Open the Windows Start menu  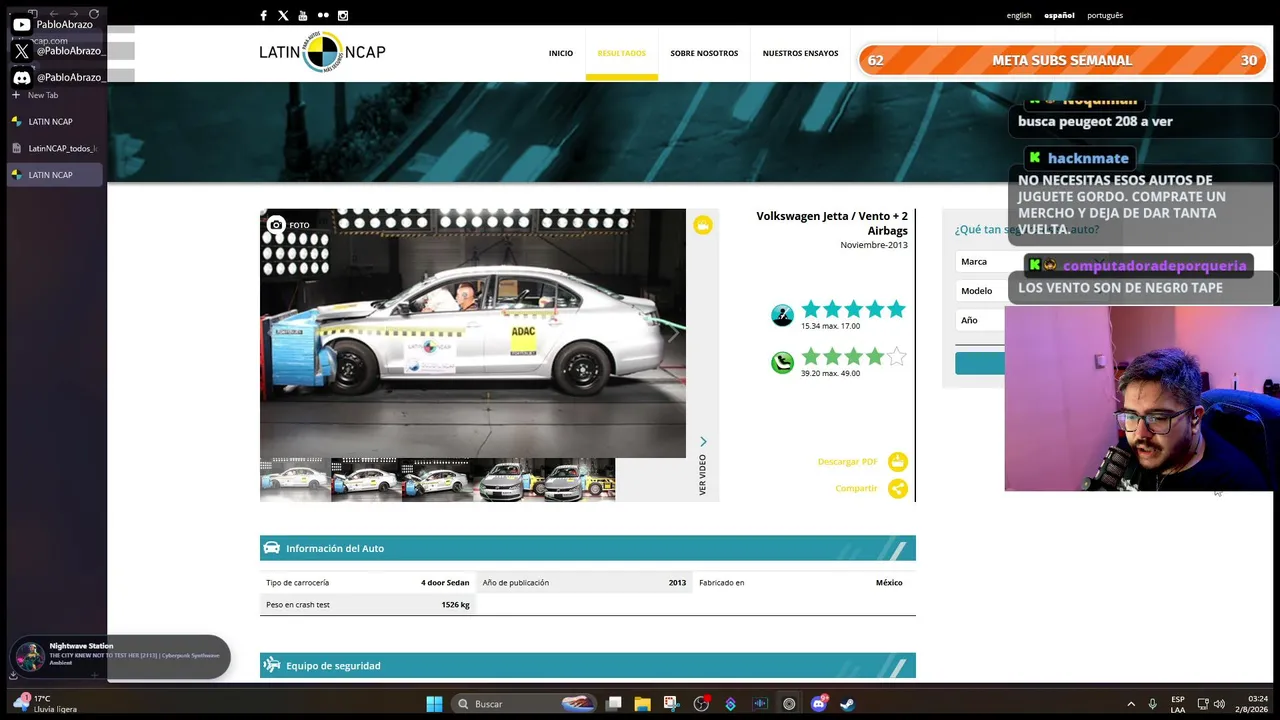434,704
